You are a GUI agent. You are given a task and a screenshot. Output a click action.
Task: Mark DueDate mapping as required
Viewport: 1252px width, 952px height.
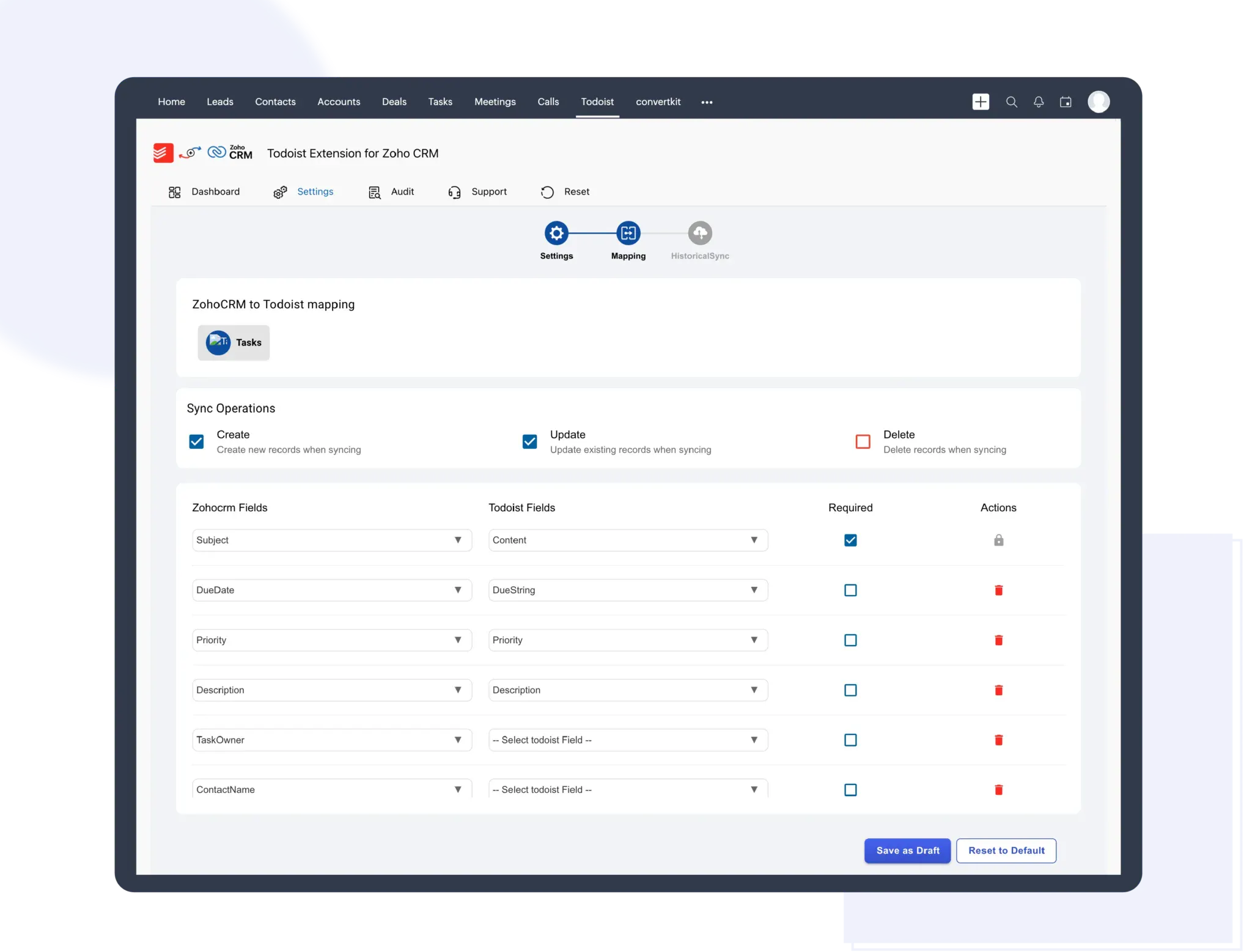(x=850, y=590)
